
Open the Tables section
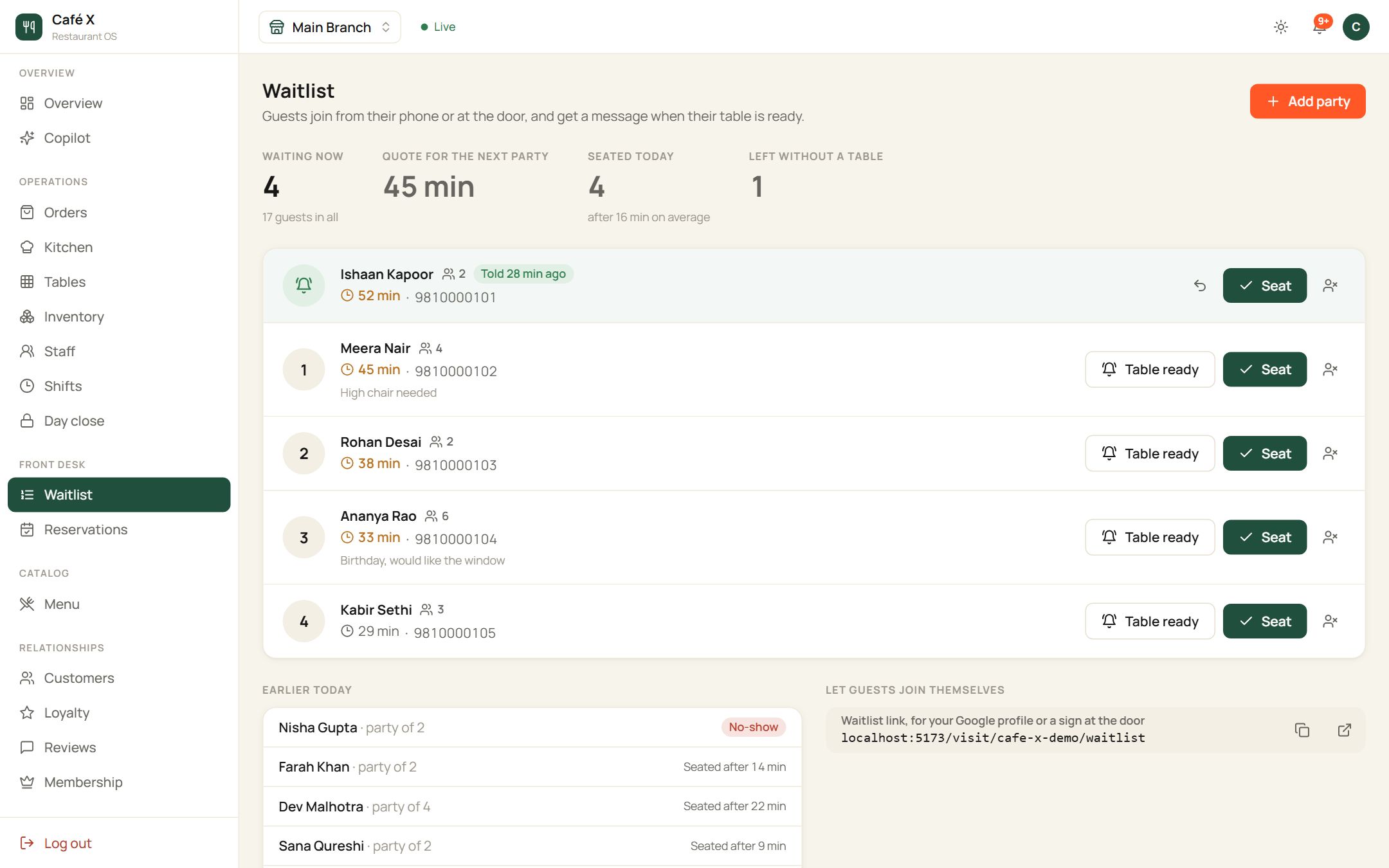coord(119,282)
